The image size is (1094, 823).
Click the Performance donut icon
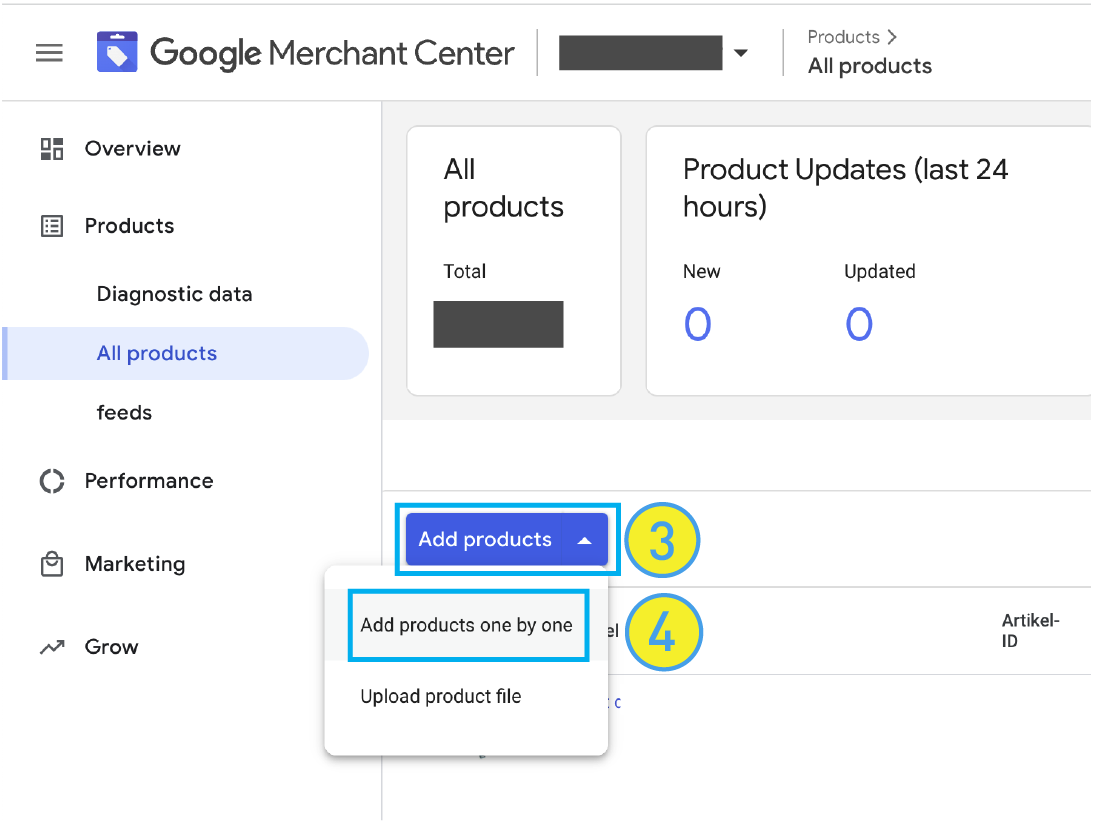pos(51,481)
